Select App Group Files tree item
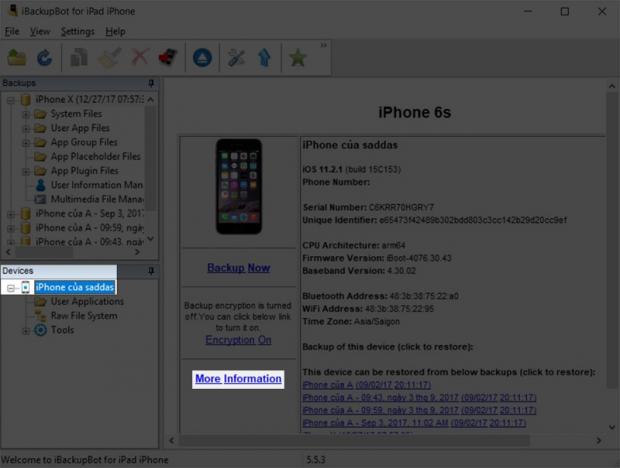 [x=84, y=142]
